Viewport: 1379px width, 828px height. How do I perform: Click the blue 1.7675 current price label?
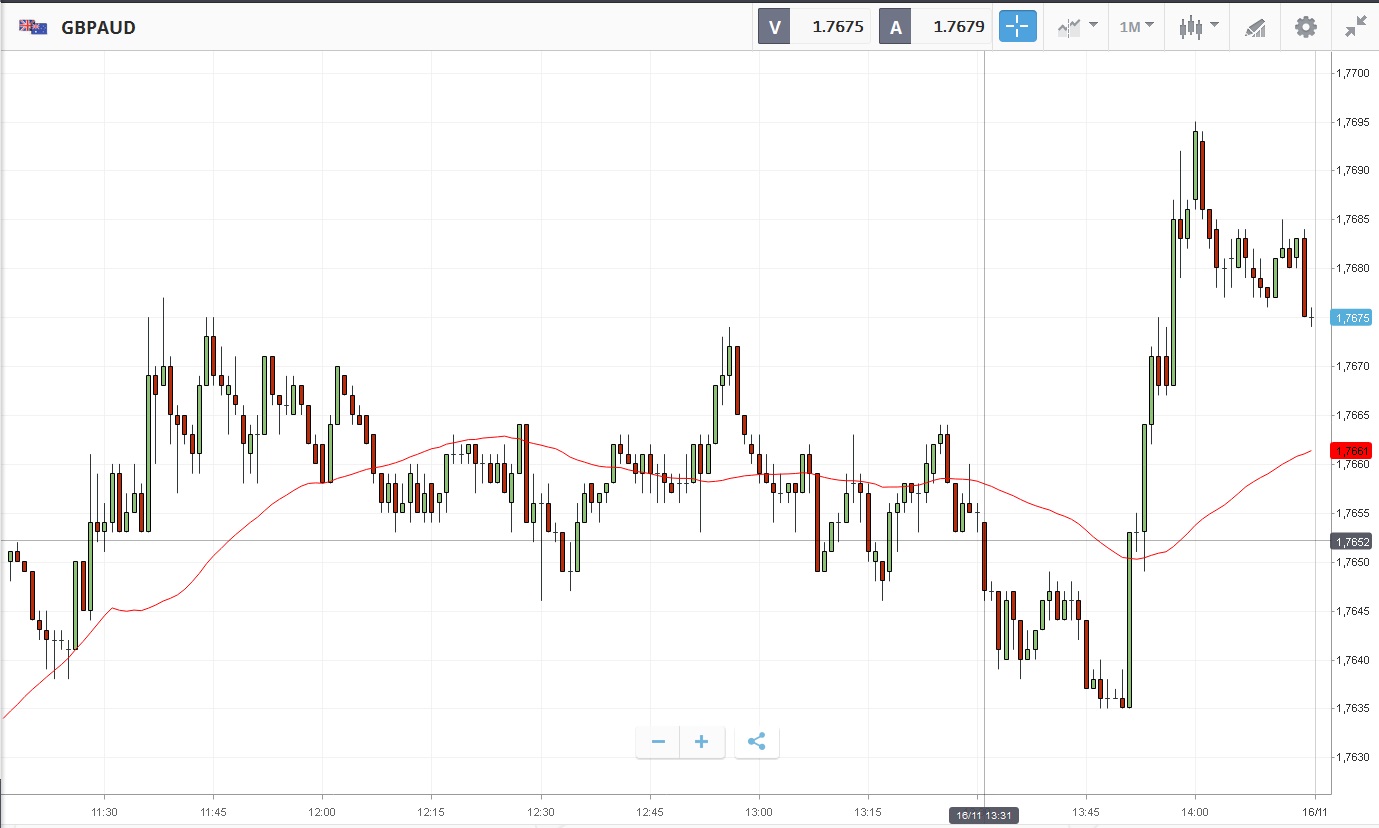(1351, 317)
